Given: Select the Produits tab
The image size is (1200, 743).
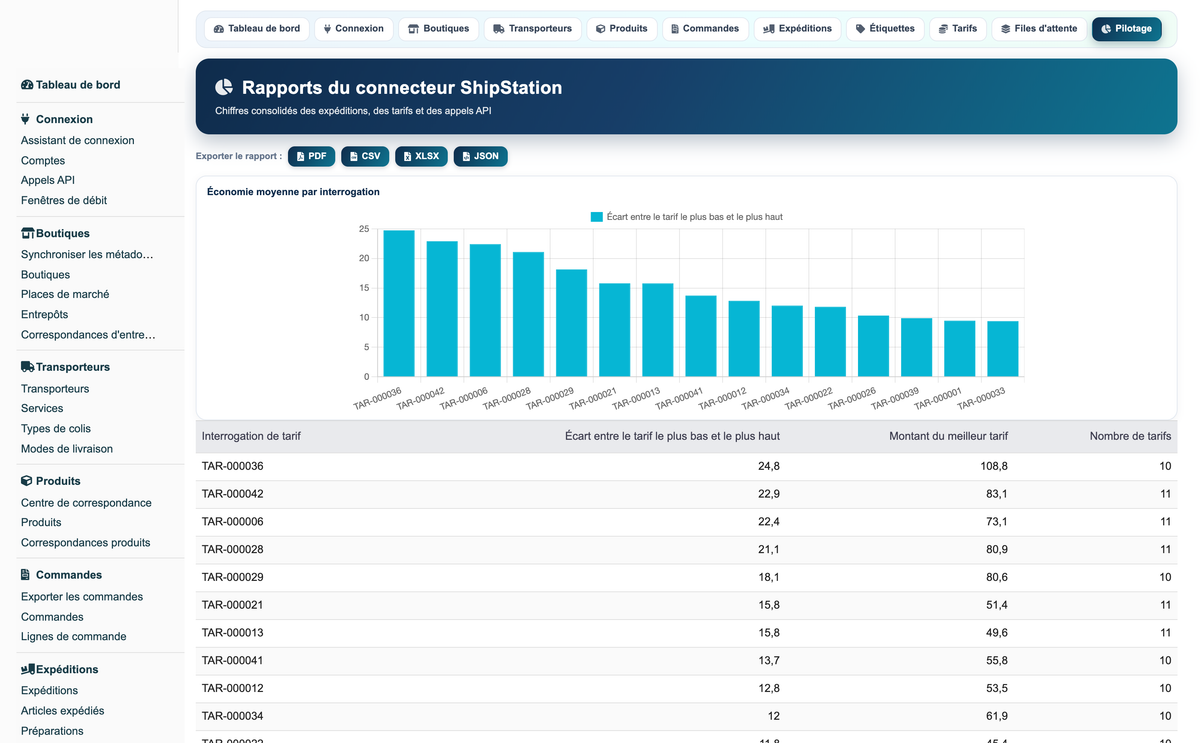Looking at the screenshot, I should 621,29.
